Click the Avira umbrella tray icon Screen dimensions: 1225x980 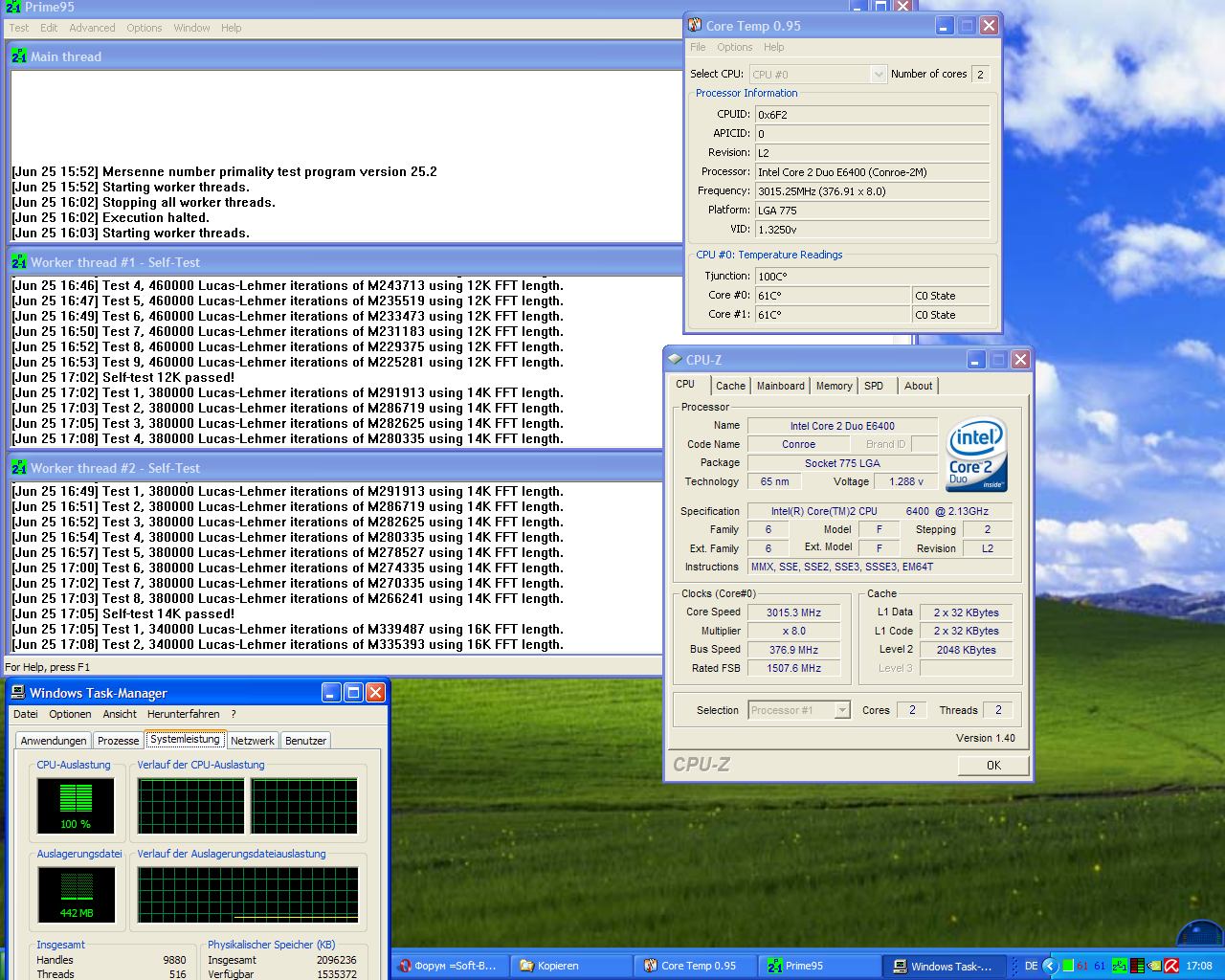1171,966
